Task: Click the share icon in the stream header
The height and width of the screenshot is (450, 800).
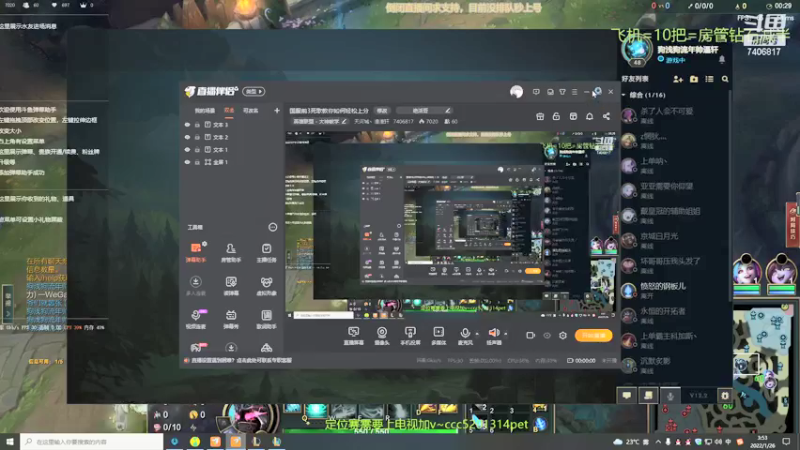Action: pyautogui.click(x=606, y=116)
